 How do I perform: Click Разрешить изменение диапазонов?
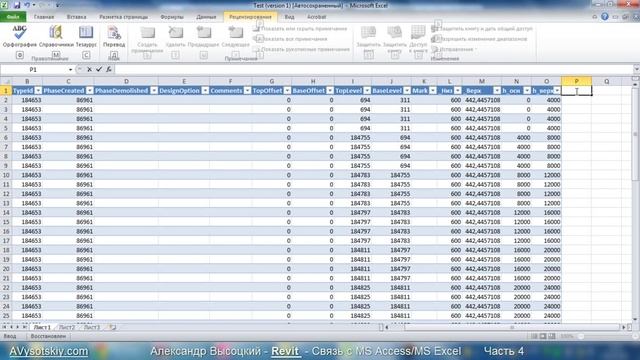(x=480, y=39)
